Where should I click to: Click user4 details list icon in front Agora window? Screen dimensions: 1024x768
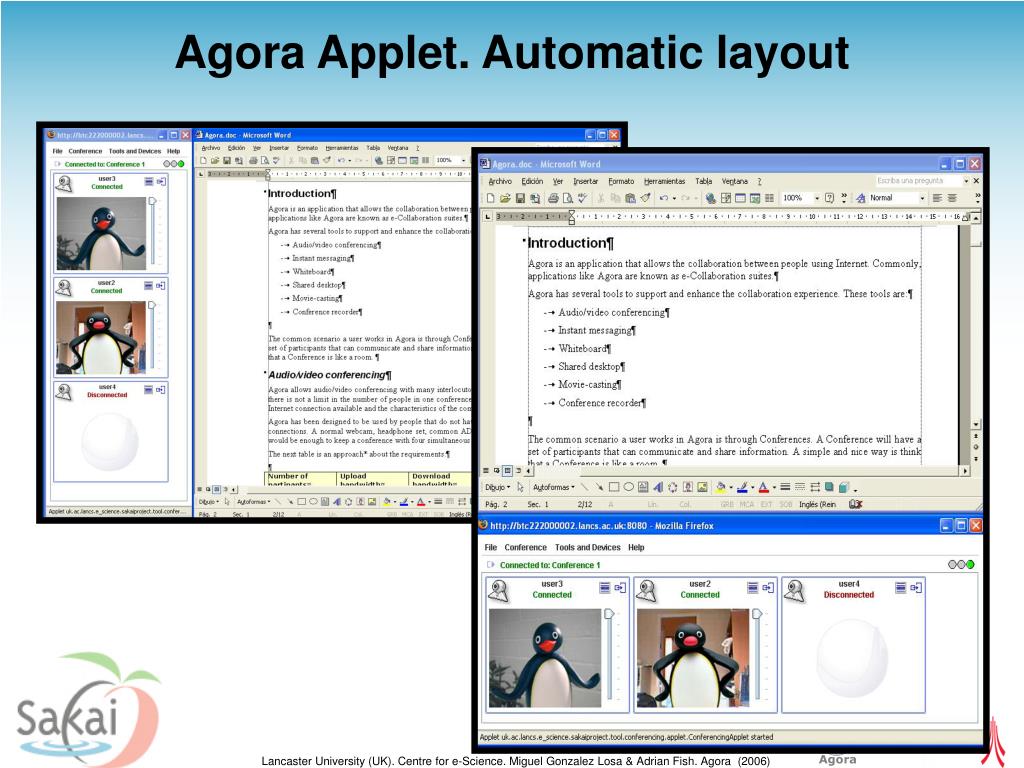pos(901,588)
